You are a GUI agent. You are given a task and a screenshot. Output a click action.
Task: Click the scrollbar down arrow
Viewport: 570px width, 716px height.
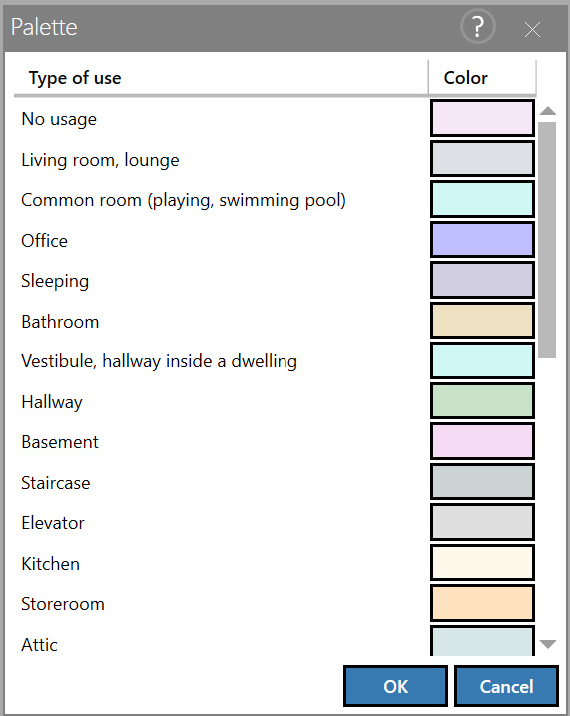click(x=547, y=644)
